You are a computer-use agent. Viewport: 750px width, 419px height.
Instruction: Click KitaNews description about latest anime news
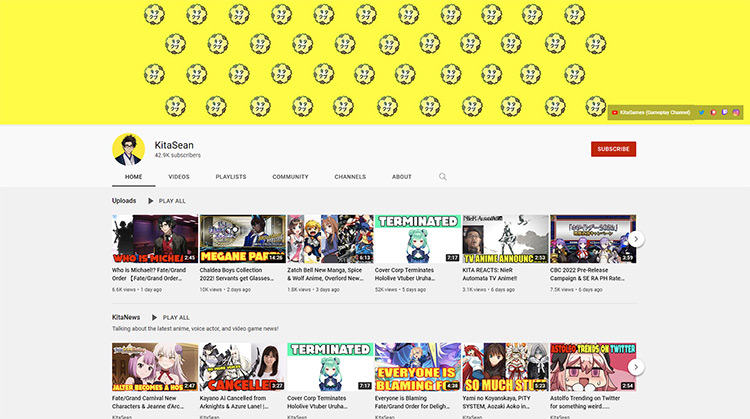pos(195,329)
